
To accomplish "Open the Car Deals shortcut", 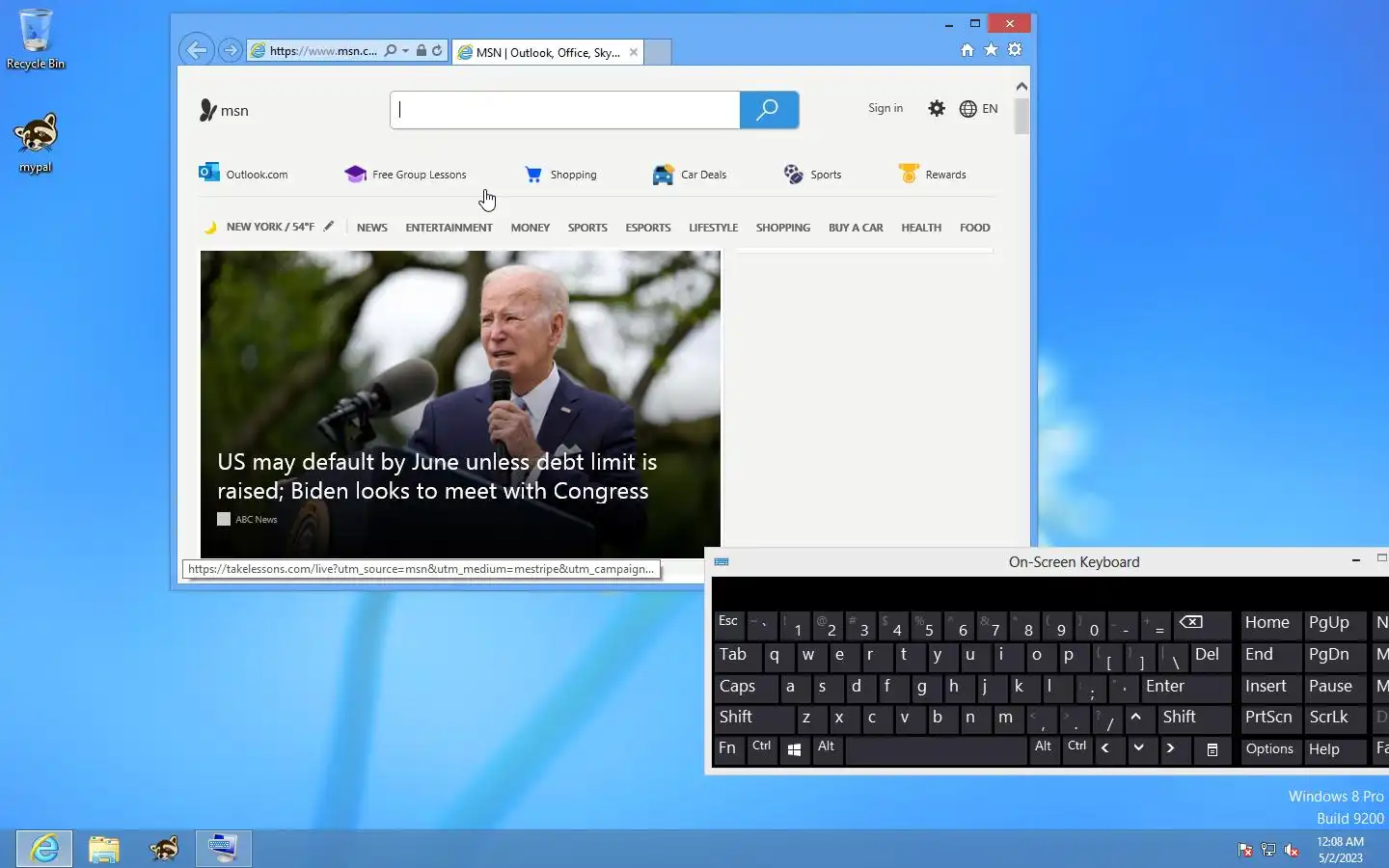I will [690, 175].
